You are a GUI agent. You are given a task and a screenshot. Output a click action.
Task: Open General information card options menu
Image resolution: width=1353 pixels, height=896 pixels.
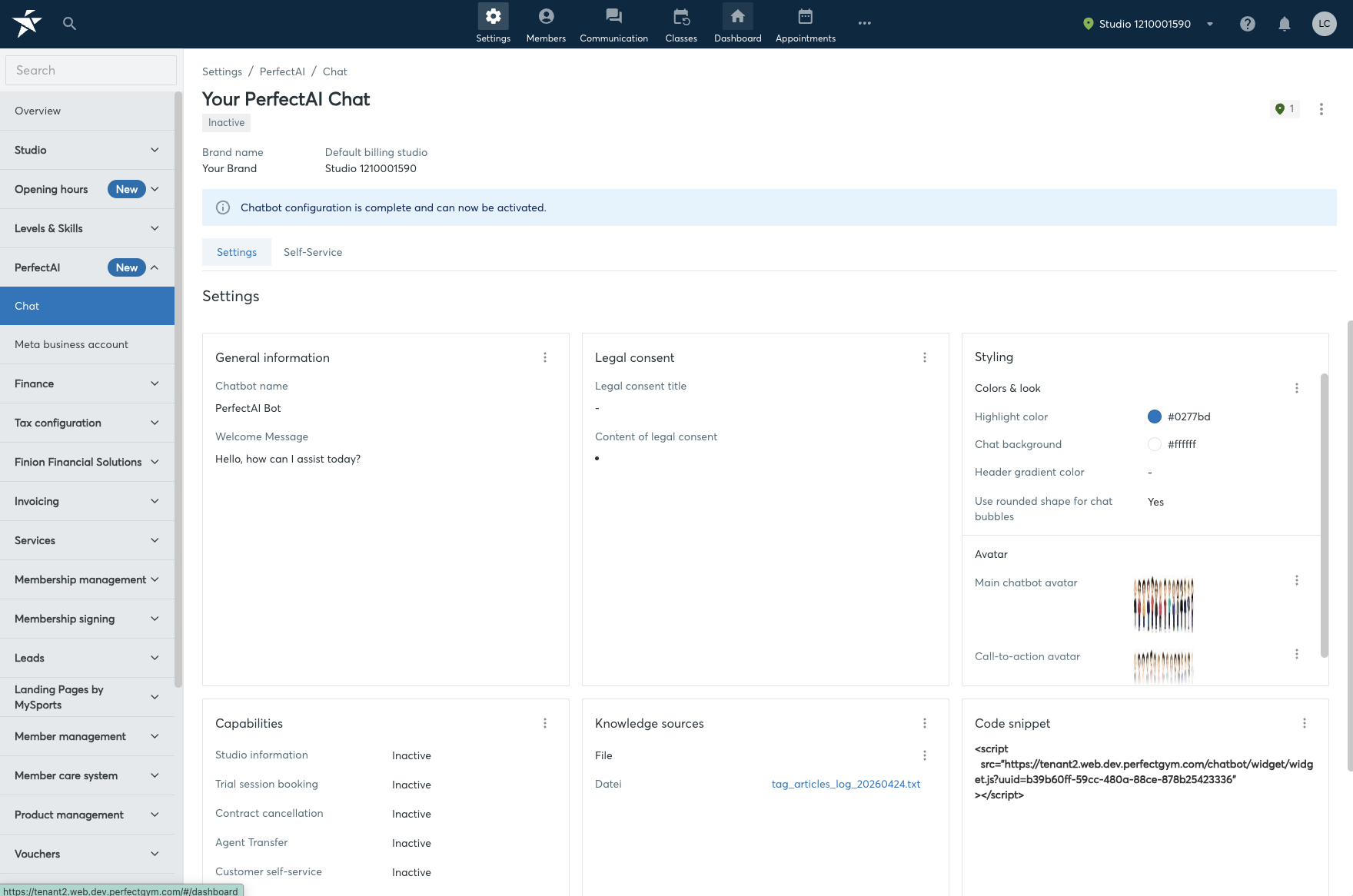(x=545, y=357)
